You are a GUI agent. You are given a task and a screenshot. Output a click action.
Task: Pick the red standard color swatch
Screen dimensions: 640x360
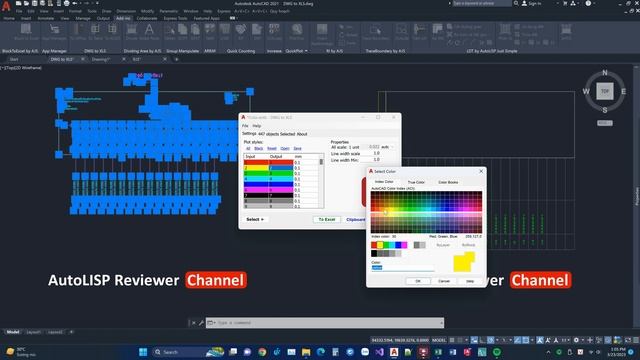[374, 245]
